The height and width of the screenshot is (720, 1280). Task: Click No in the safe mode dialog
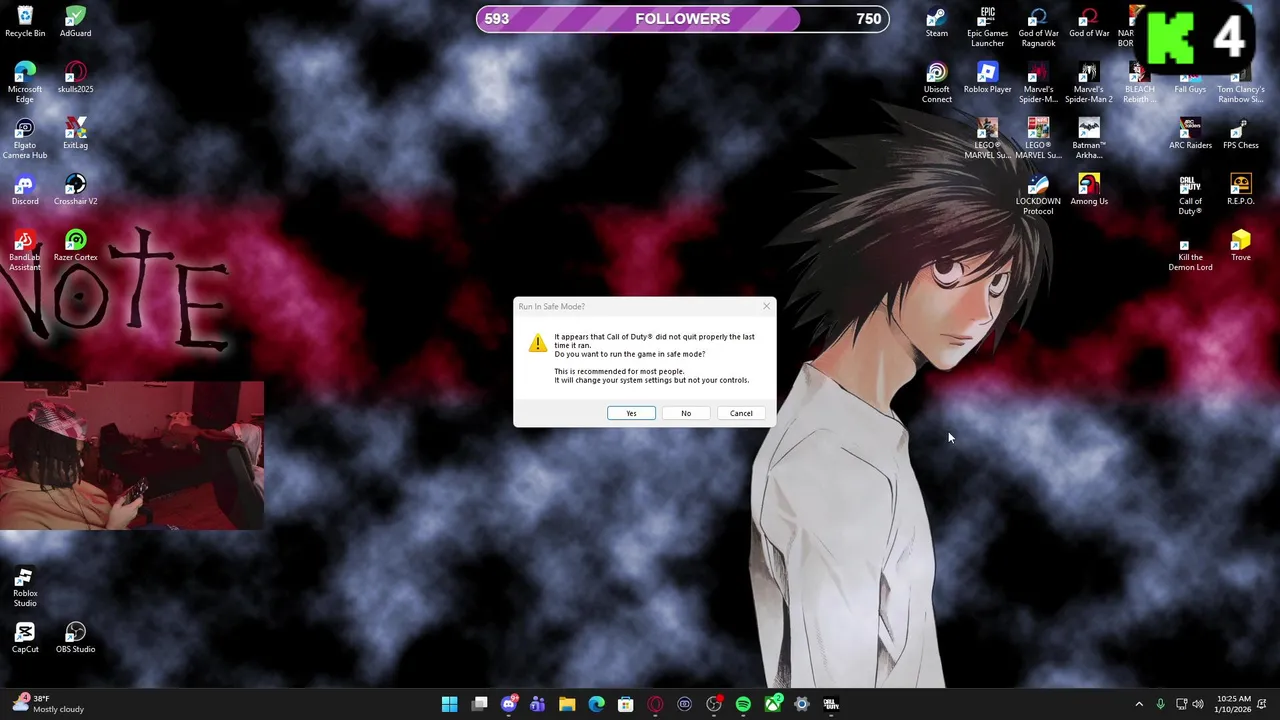click(x=686, y=413)
